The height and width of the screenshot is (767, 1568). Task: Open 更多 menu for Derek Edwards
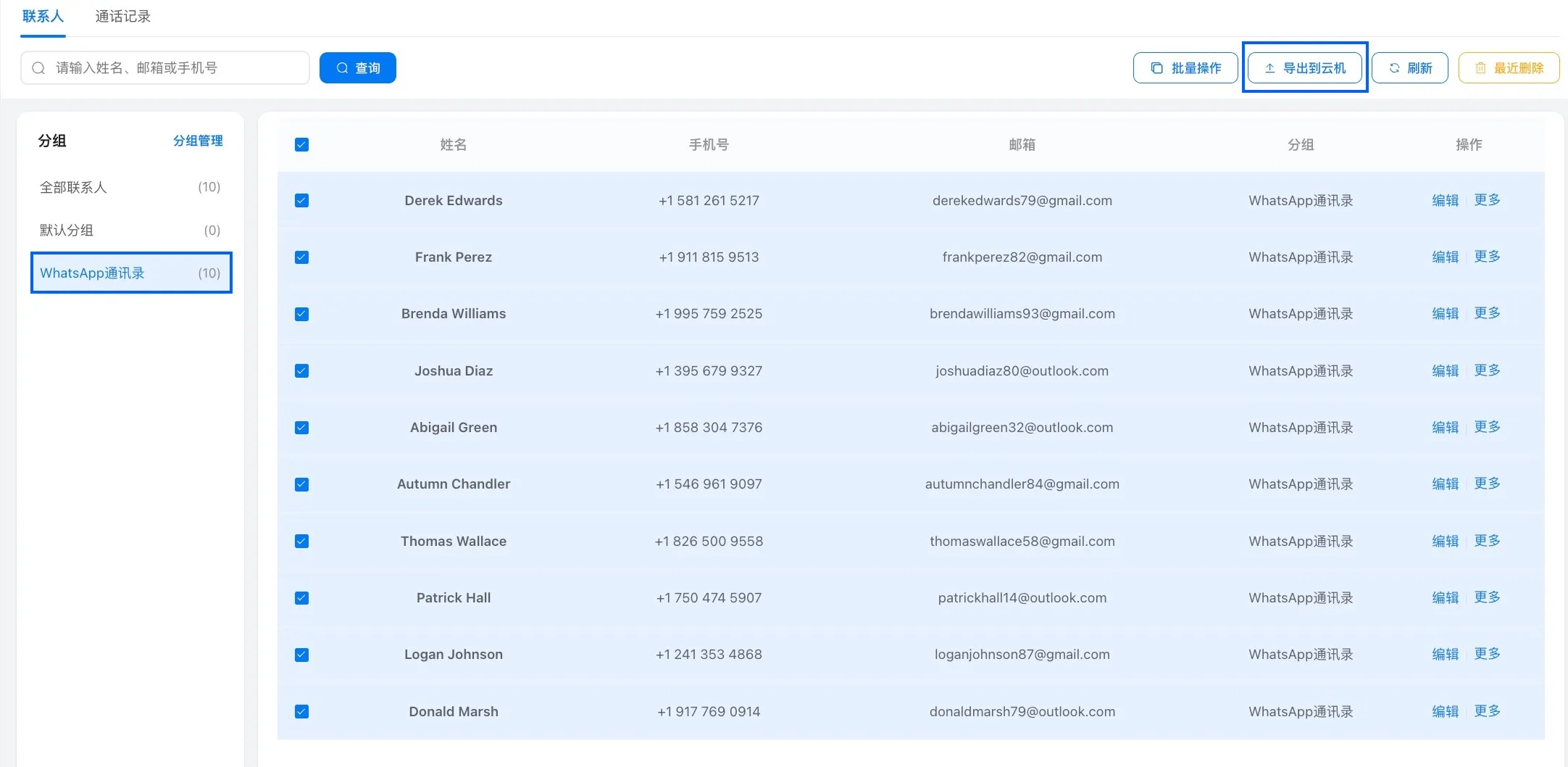click(x=1488, y=200)
